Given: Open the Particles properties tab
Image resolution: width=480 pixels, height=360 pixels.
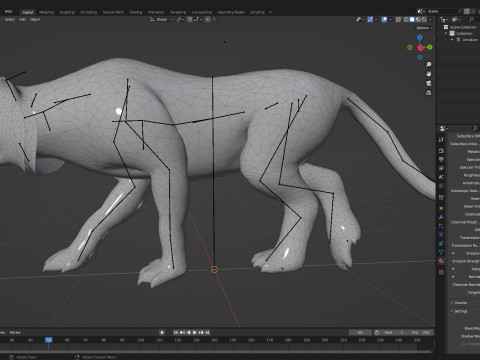Looking at the screenshot, I should [441, 226].
